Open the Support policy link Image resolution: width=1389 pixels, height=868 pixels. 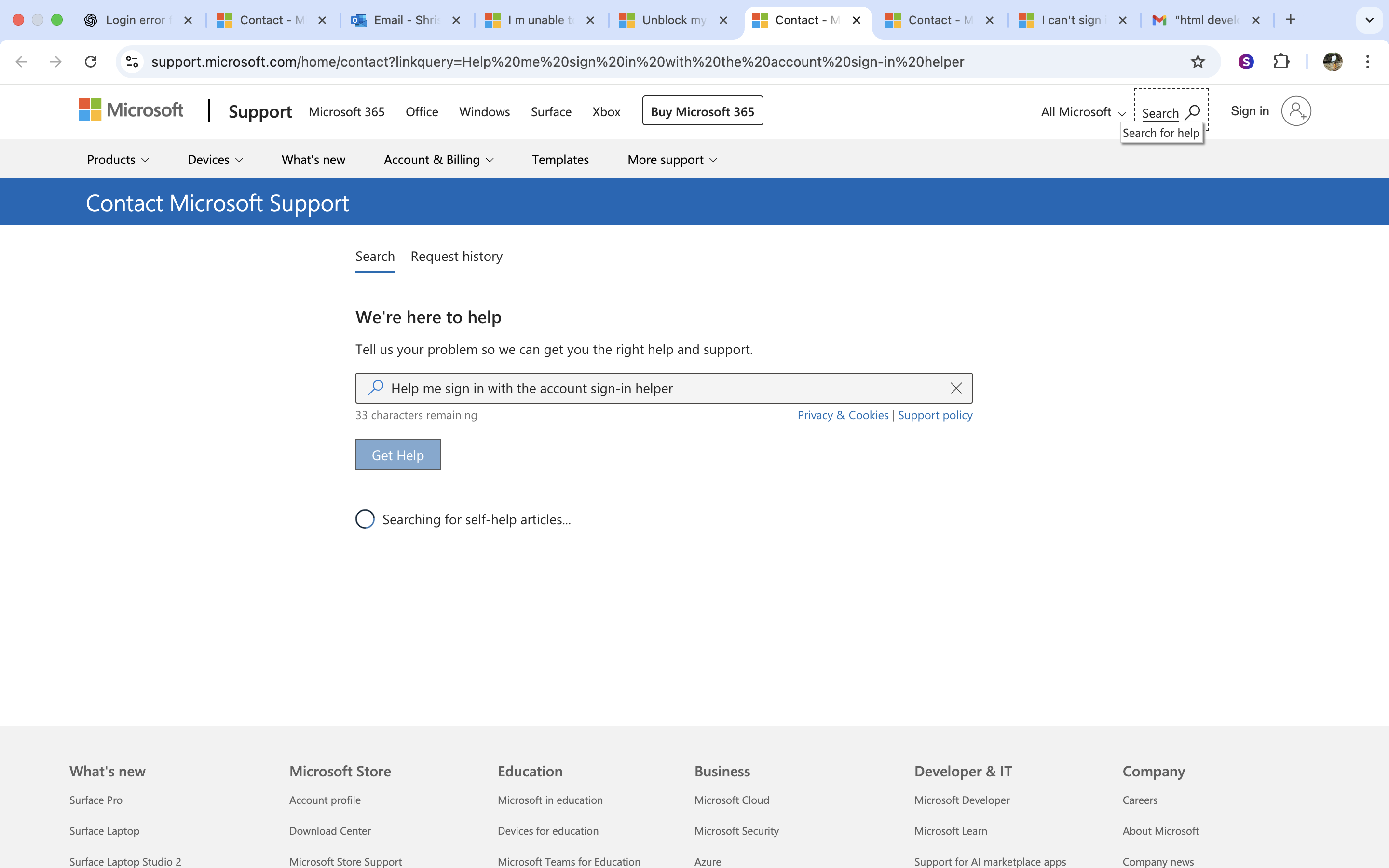[935, 415]
